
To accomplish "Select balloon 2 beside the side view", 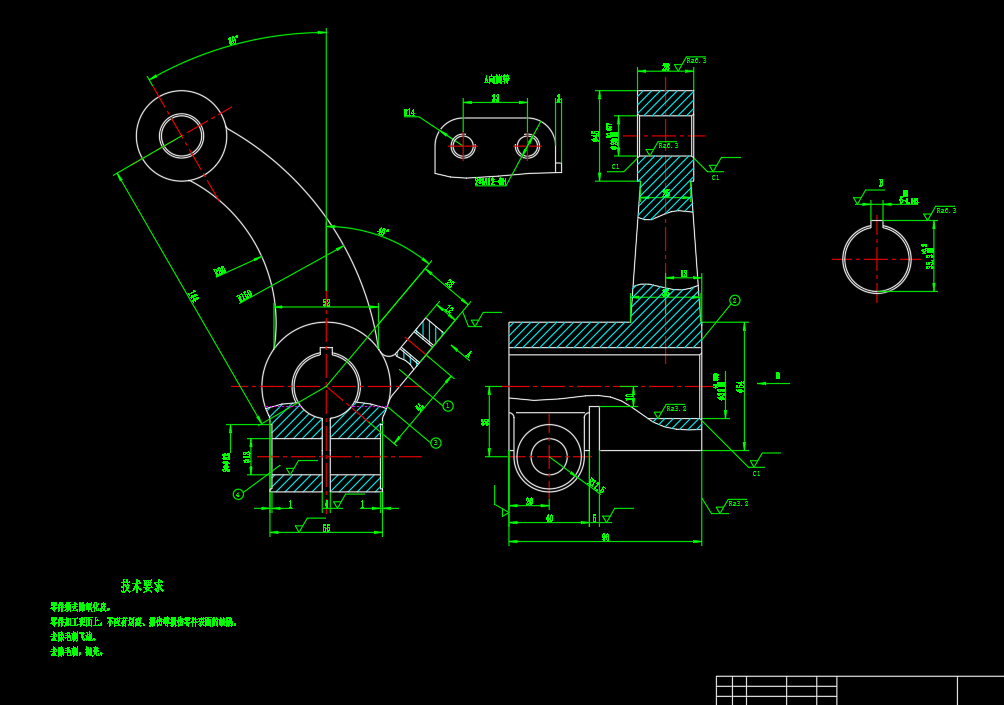I will point(735,300).
